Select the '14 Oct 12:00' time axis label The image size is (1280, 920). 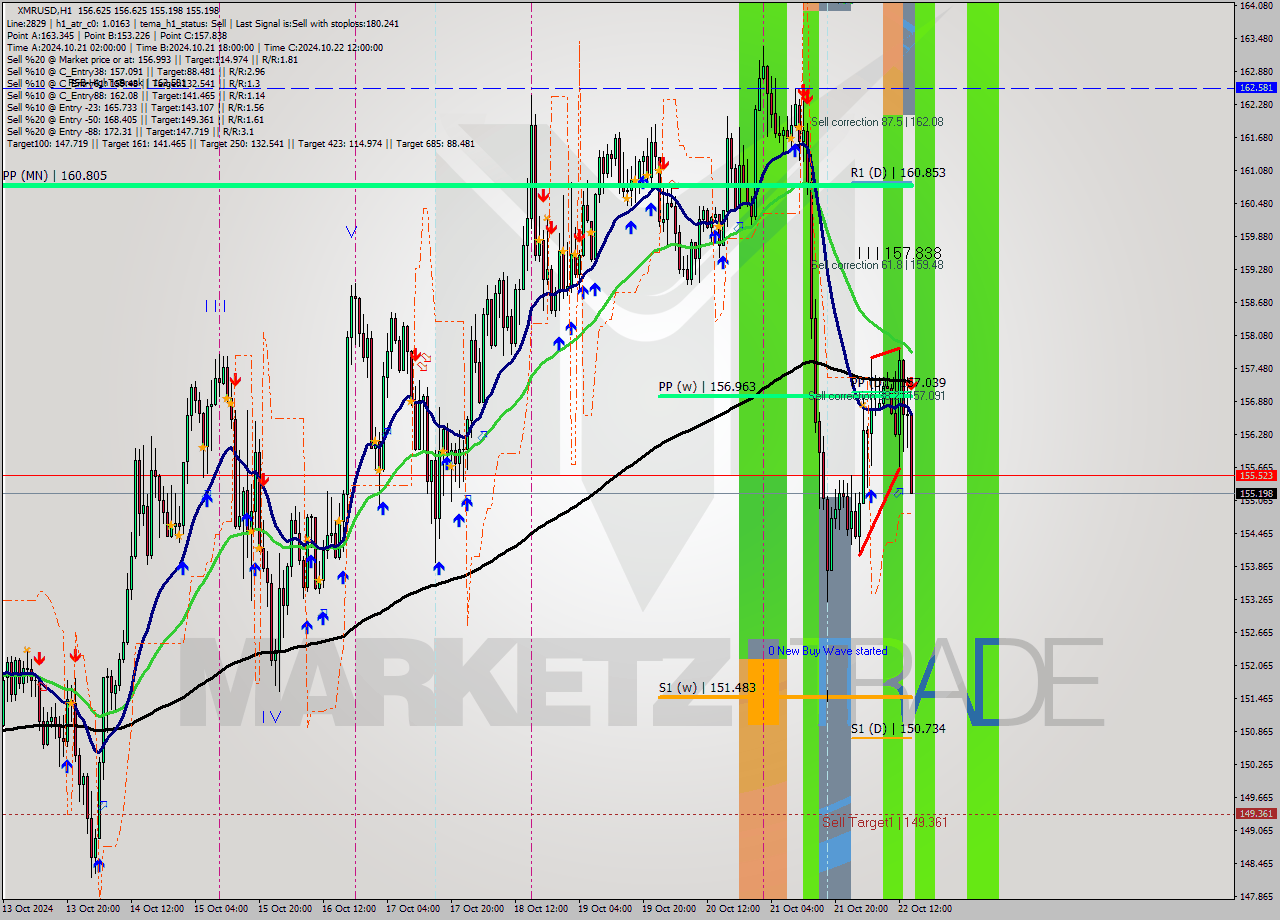pyautogui.click(x=155, y=909)
